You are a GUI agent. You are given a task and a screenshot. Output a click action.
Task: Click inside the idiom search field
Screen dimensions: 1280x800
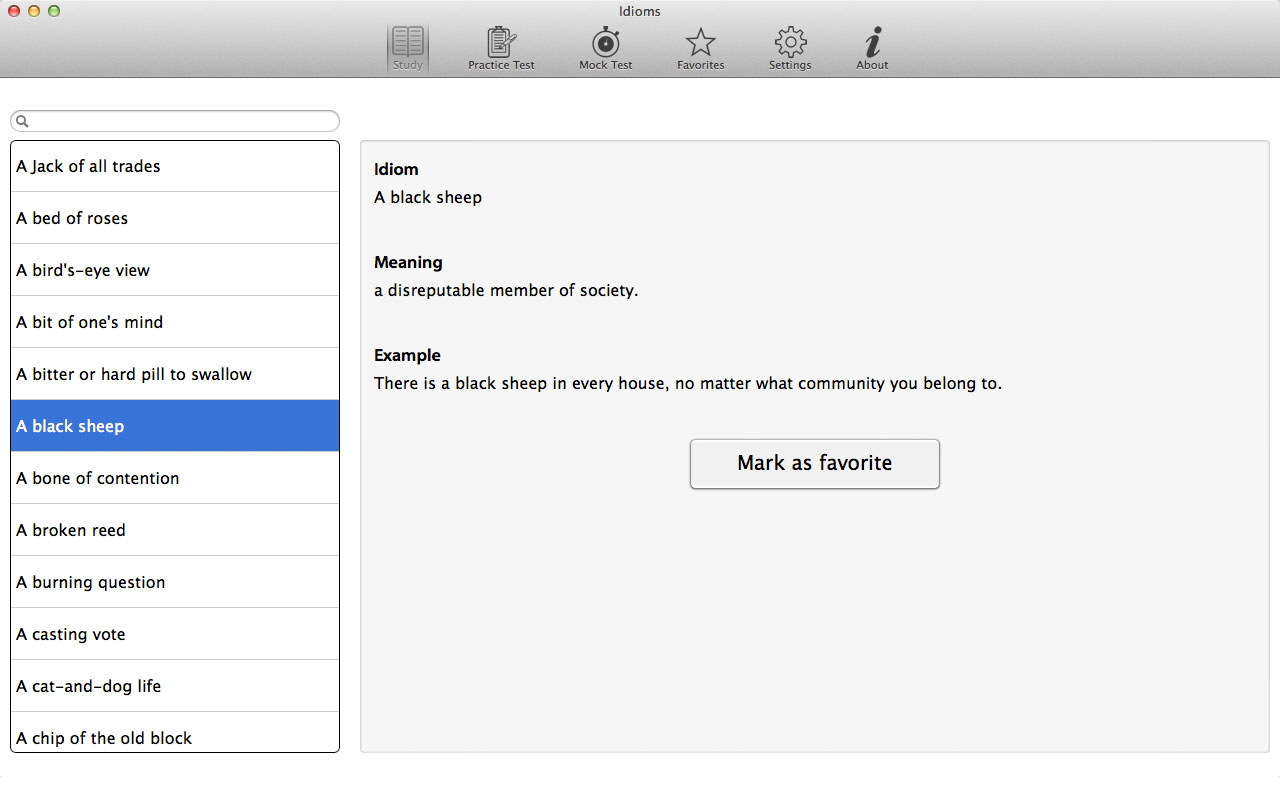tap(180, 121)
